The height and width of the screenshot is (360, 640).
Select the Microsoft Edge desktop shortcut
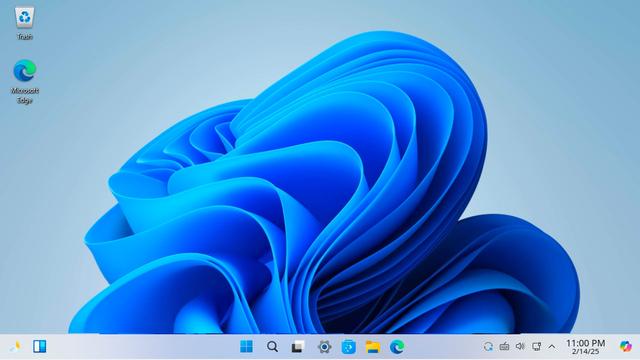coord(24,81)
